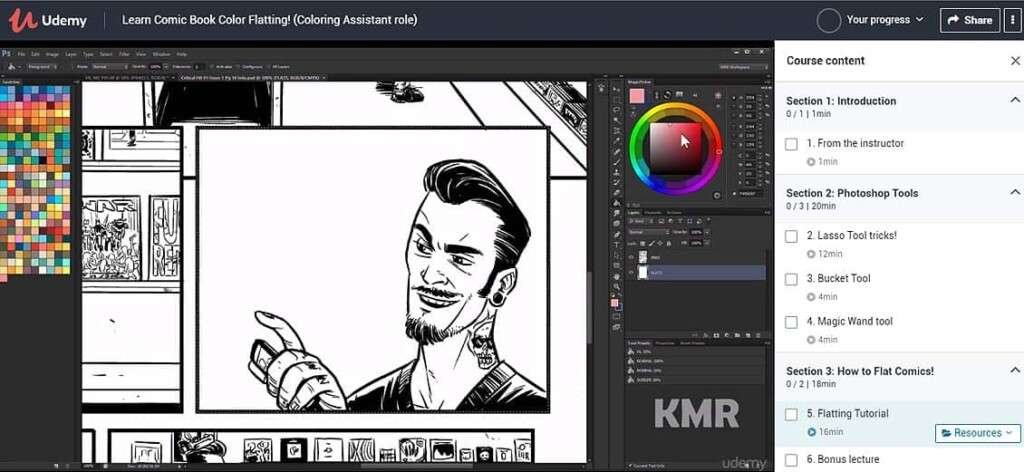Check the 'Flatting Tutorial' lecture box
This screenshot has width=1024, height=472.
point(792,415)
